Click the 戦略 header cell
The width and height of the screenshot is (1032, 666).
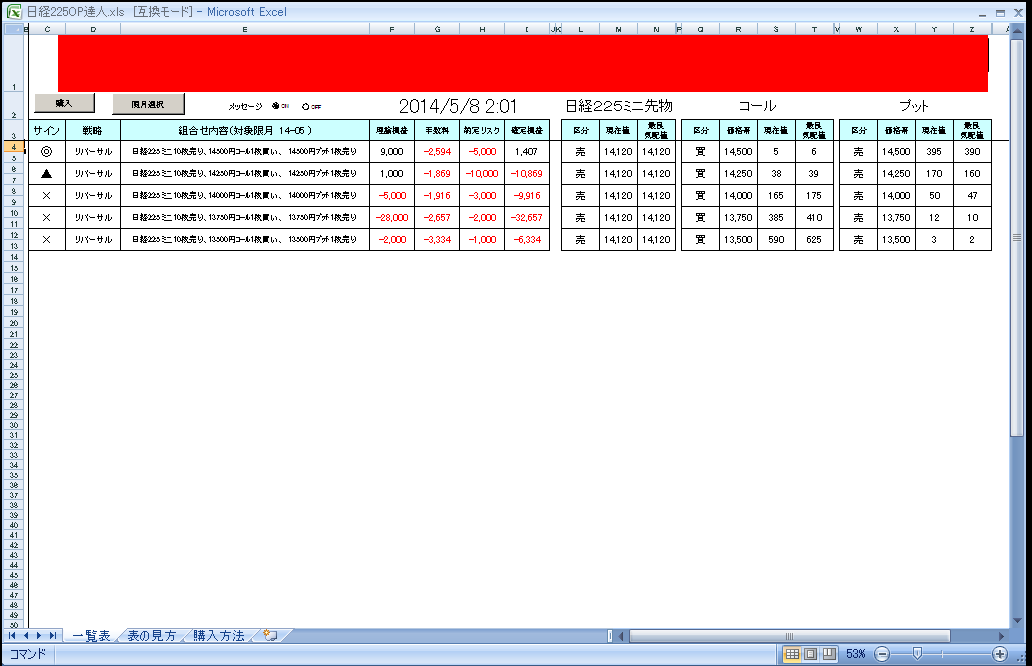[93, 130]
